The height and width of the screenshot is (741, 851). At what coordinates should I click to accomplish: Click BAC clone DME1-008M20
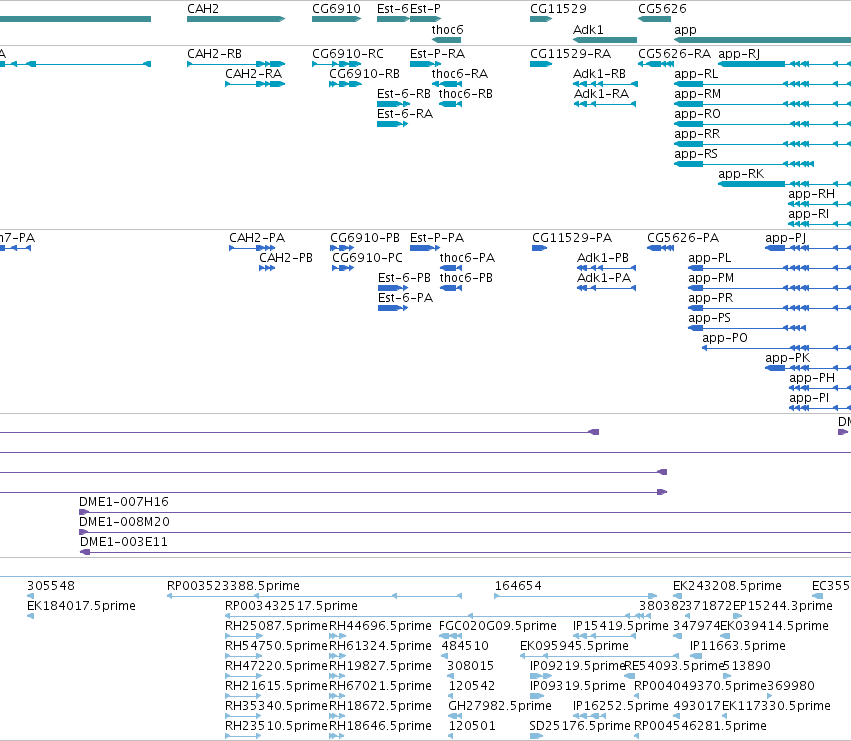point(124,522)
